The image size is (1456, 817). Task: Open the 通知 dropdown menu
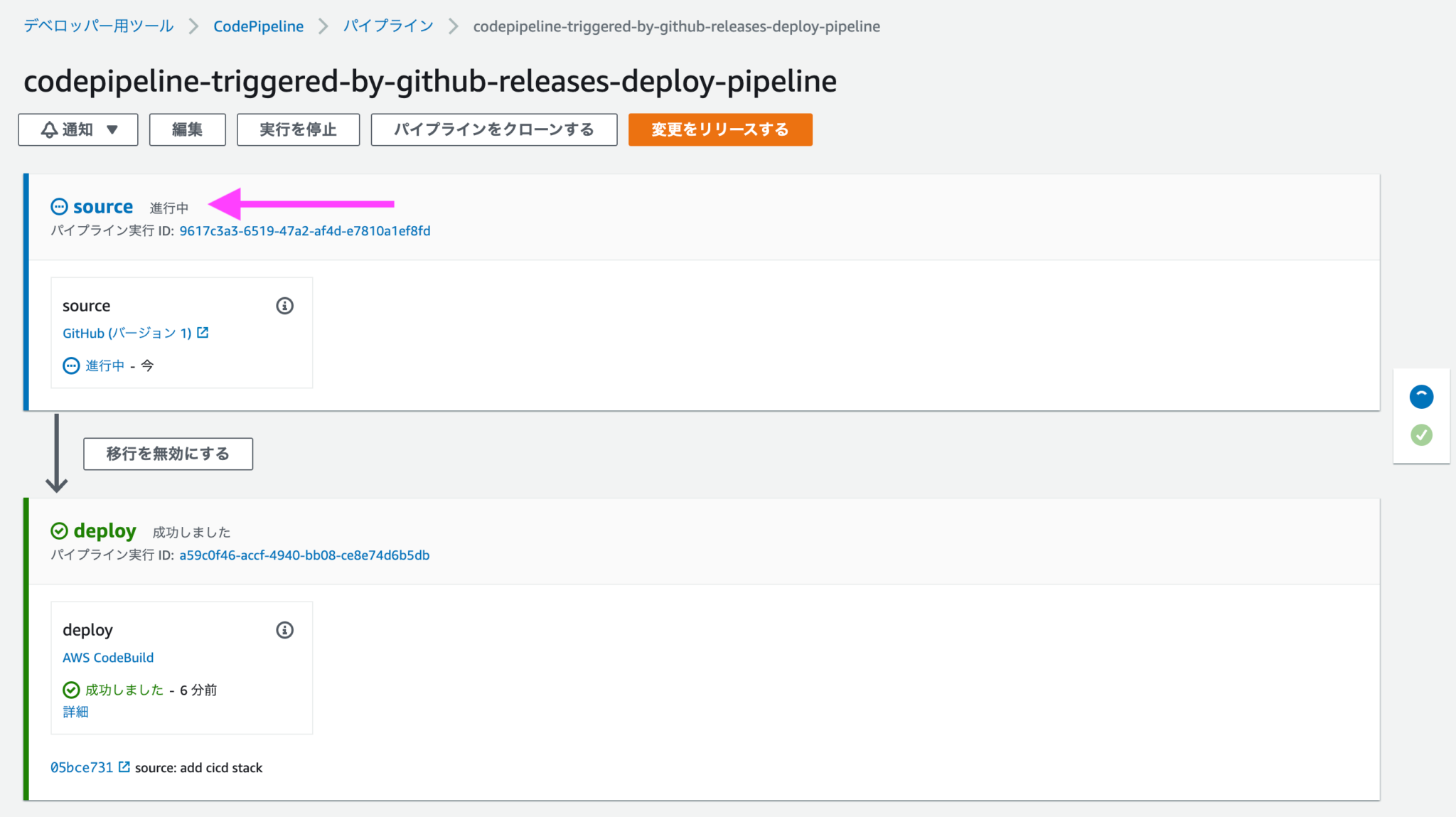77,129
